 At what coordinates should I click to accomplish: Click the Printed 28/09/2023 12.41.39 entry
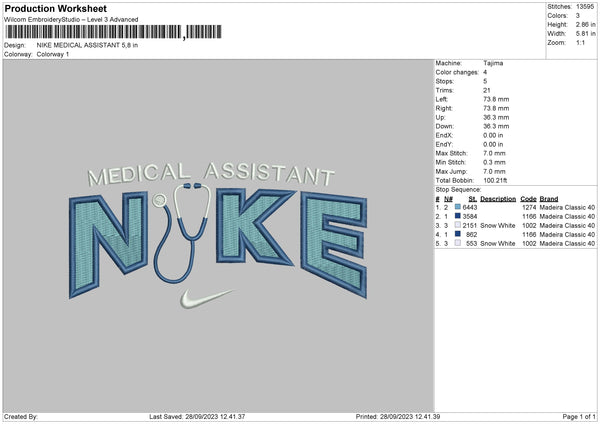[398, 416]
